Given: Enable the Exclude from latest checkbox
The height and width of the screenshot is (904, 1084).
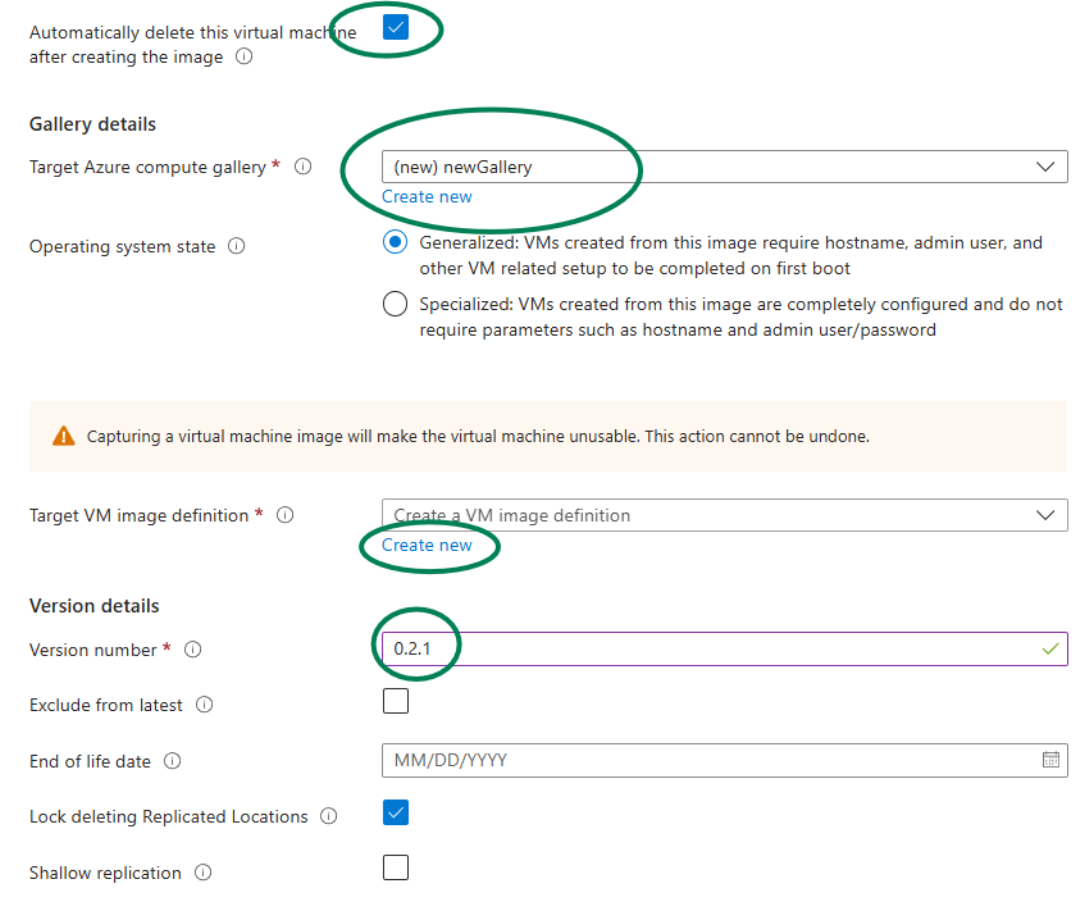Looking at the screenshot, I should tap(395, 701).
